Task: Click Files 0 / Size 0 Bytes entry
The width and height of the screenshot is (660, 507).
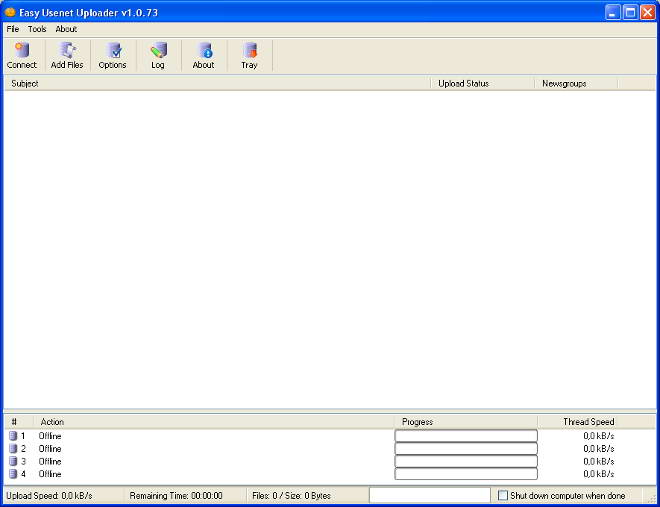Action: [291, 496]
